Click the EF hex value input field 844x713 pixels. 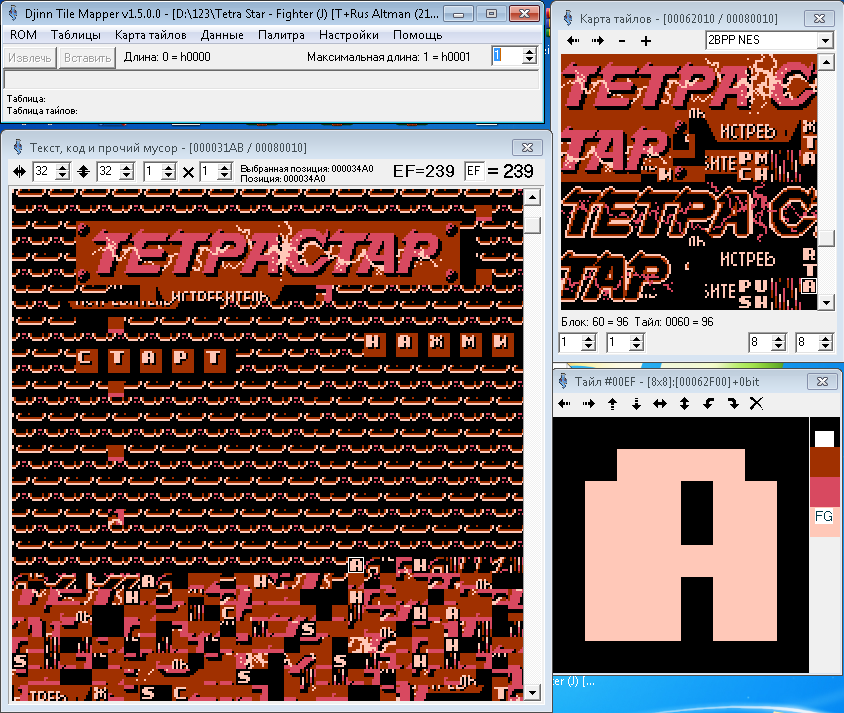(473, 172)
